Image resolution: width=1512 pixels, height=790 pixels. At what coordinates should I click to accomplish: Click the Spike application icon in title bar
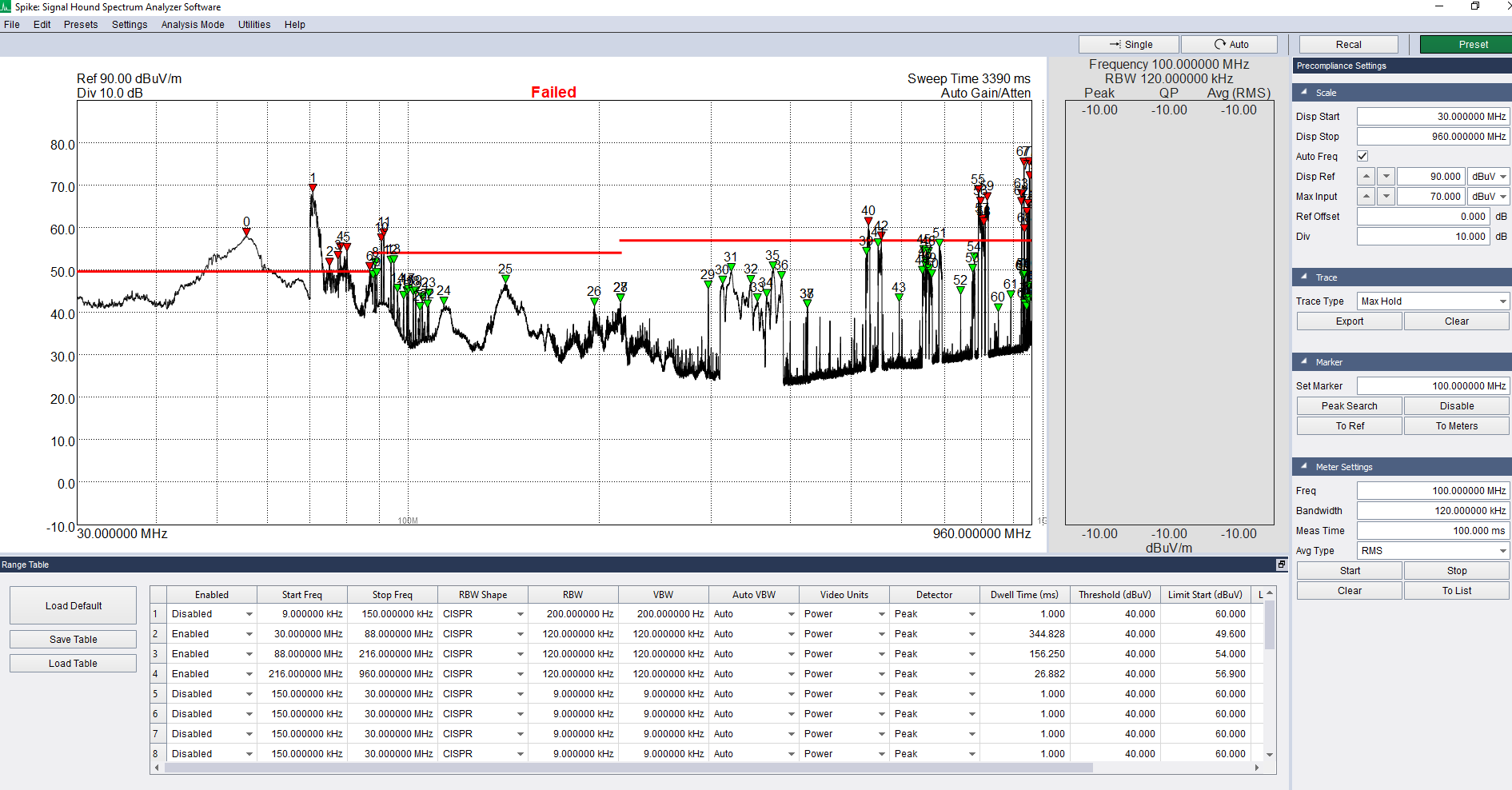pos(6,7)
